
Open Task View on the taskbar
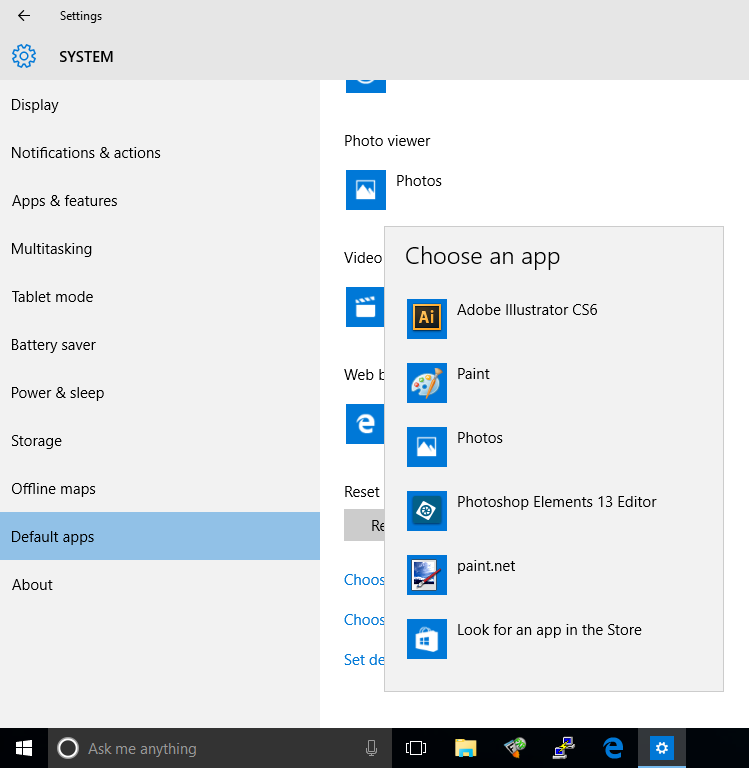pyautogui.click(x=416, y=748)
